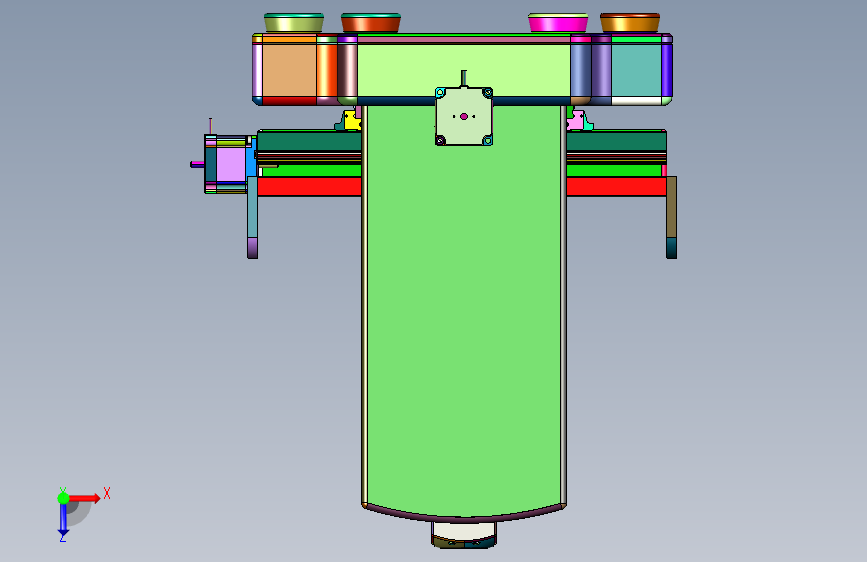Select the red-orange cap on top
Screen dimensions: 867x562
(x=370, y=23)
